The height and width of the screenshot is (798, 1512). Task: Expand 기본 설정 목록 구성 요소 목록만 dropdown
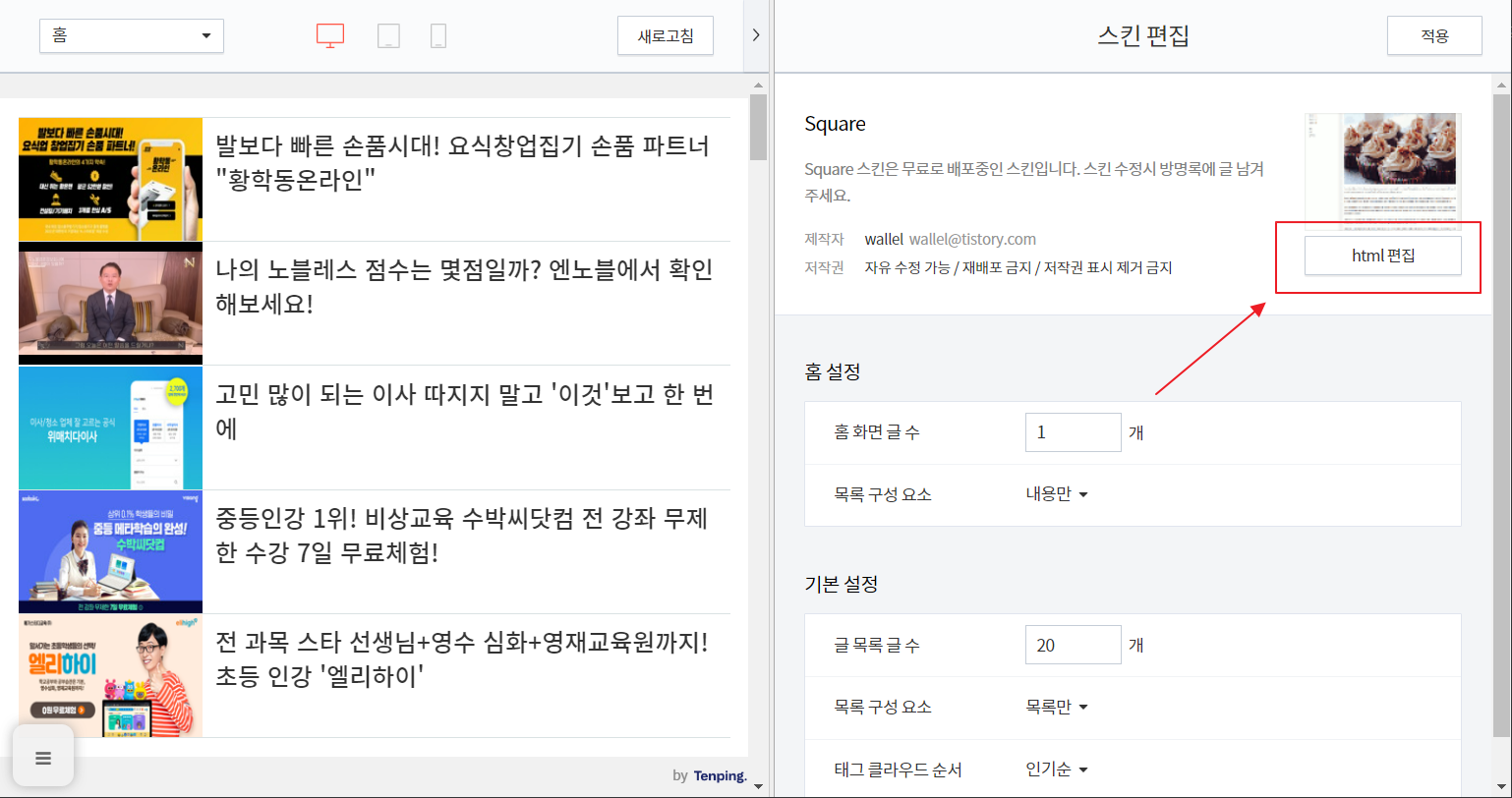coord(1057,707)
